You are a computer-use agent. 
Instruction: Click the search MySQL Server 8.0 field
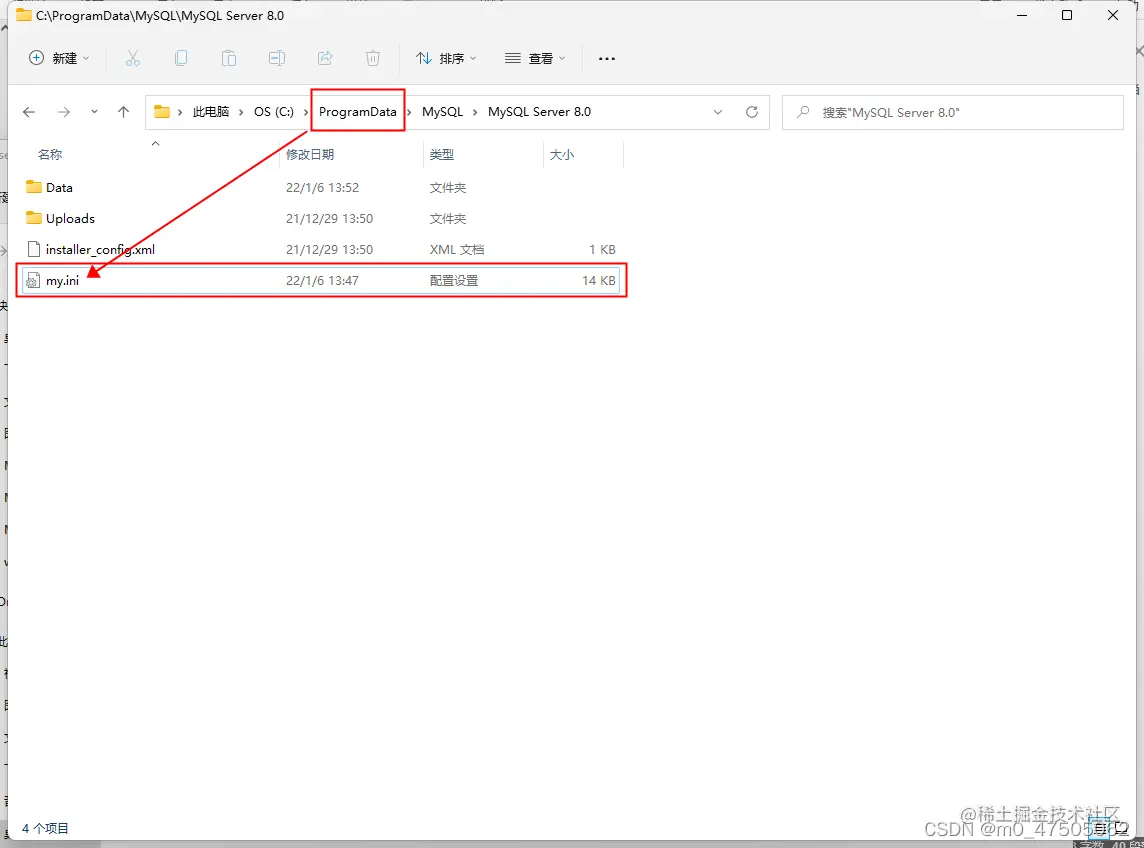(x=952, y=112)
